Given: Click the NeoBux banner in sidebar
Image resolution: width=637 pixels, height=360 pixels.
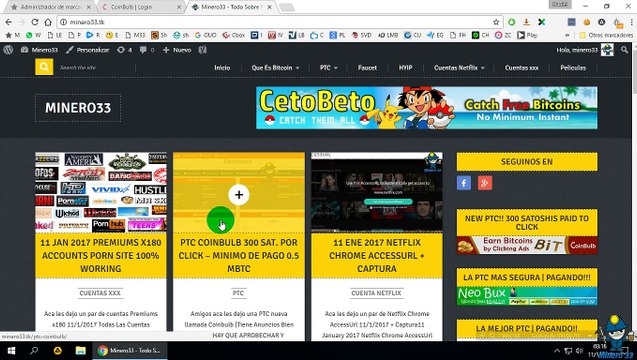Looking at the screenshot, I should click(x=527, y=296).
